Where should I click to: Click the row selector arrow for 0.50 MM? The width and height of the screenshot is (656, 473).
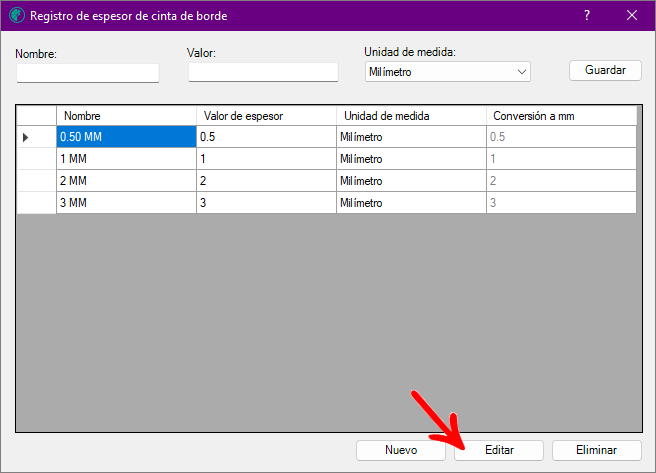36,137
